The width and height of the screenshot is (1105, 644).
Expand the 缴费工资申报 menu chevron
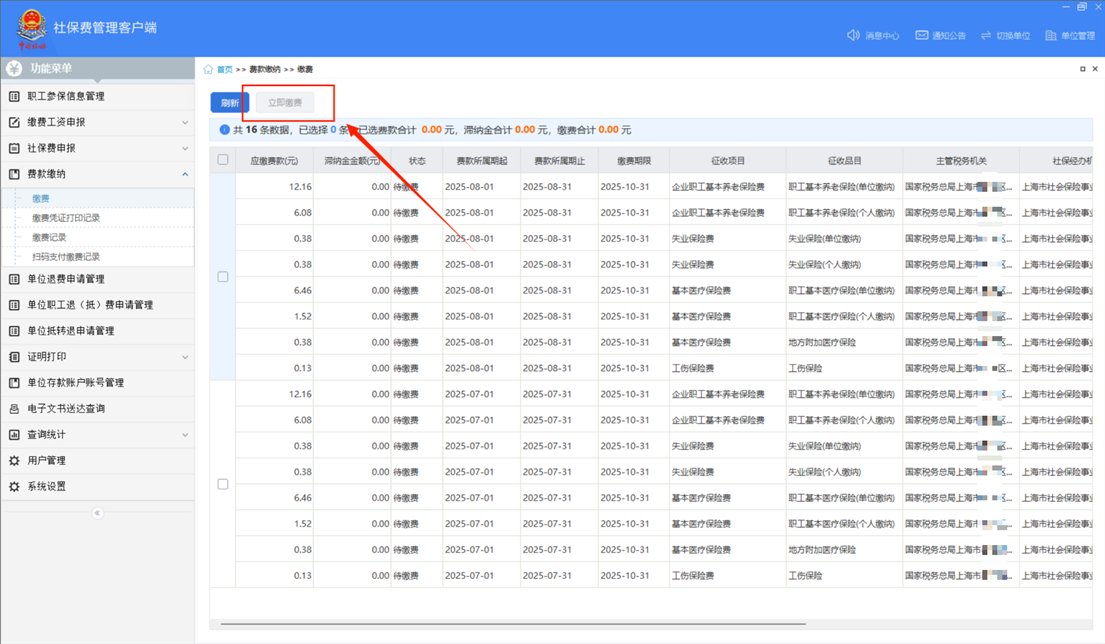[185, 123]
